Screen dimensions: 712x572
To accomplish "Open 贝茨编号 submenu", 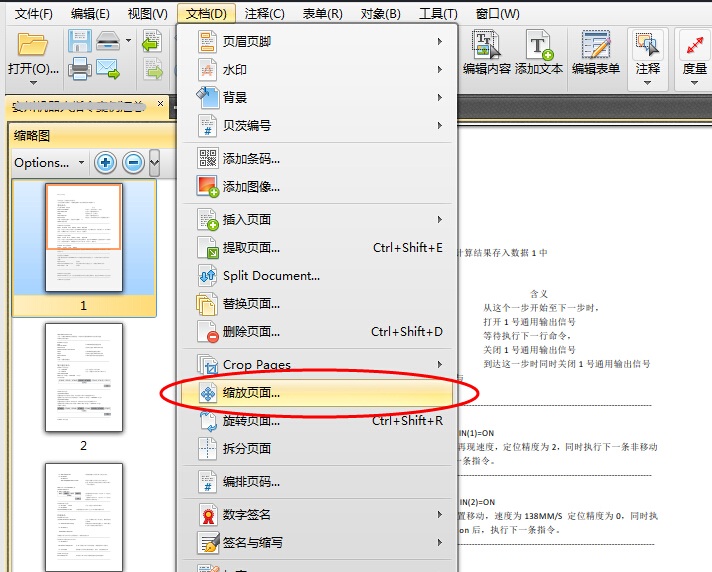I will tap(317, 126).
